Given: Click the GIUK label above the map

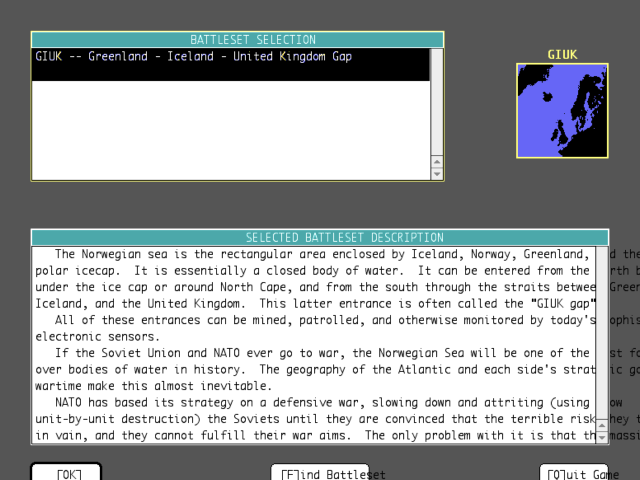Looking at the screenshot, I should pyautogui.click(x=562, y=55).
